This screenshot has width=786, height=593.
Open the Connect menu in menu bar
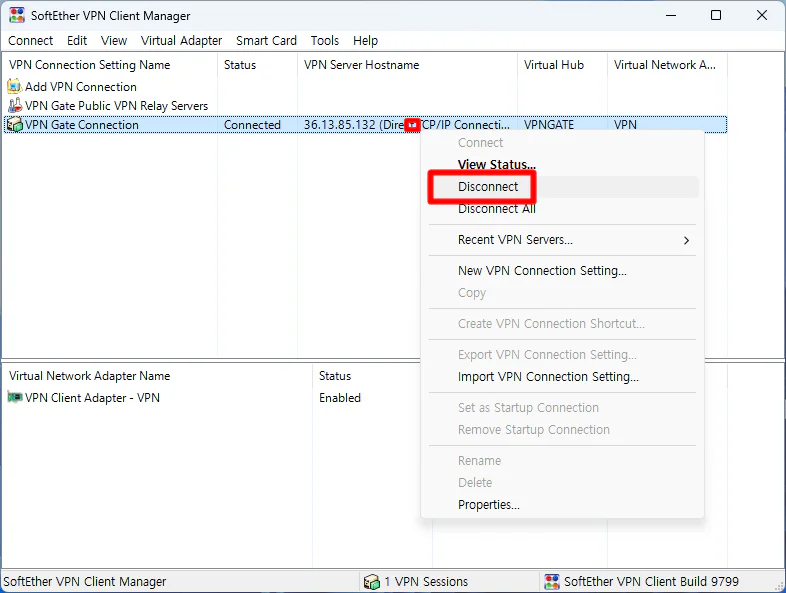31,41
